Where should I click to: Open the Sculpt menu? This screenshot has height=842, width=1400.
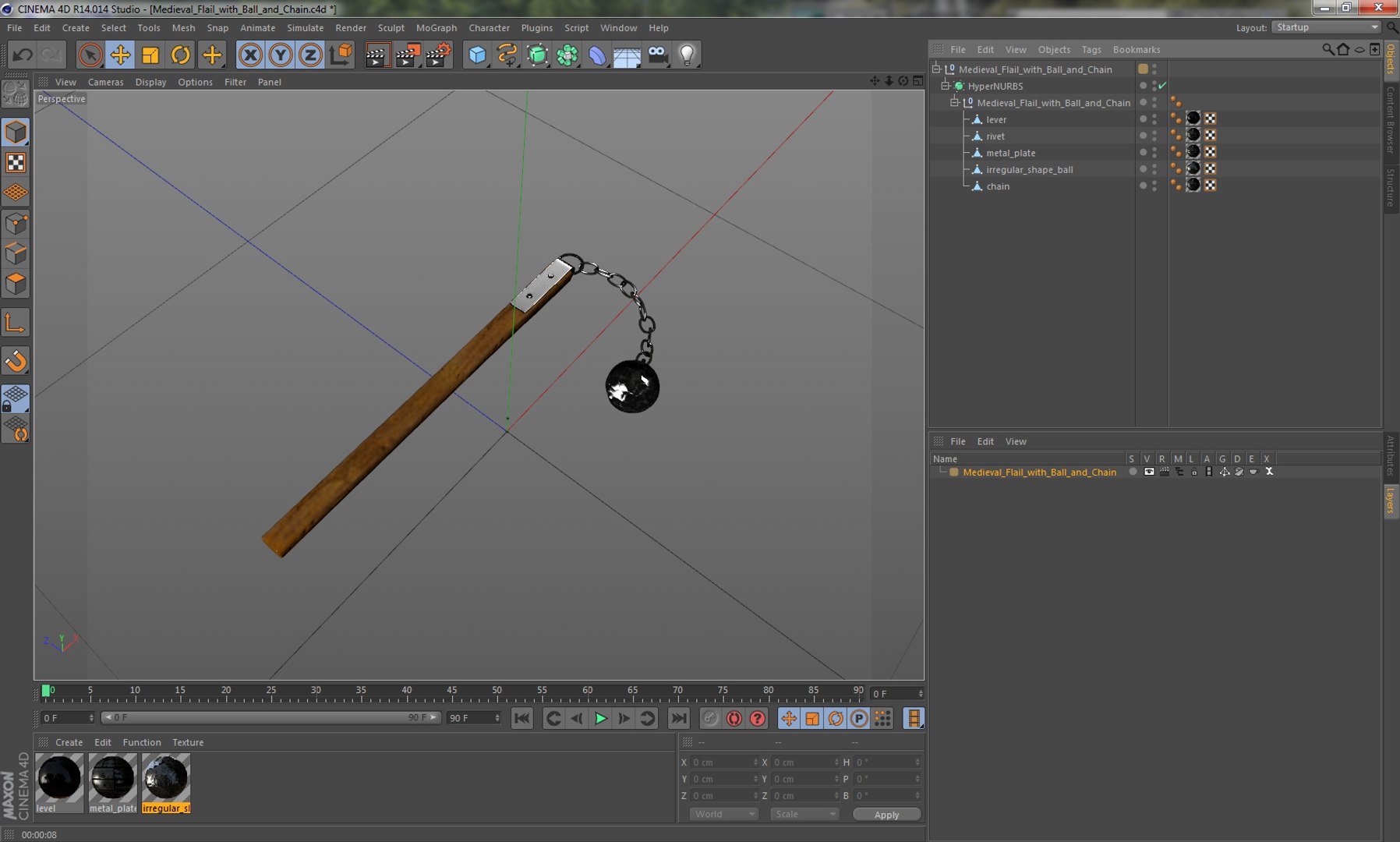click(x=391, y=28)
